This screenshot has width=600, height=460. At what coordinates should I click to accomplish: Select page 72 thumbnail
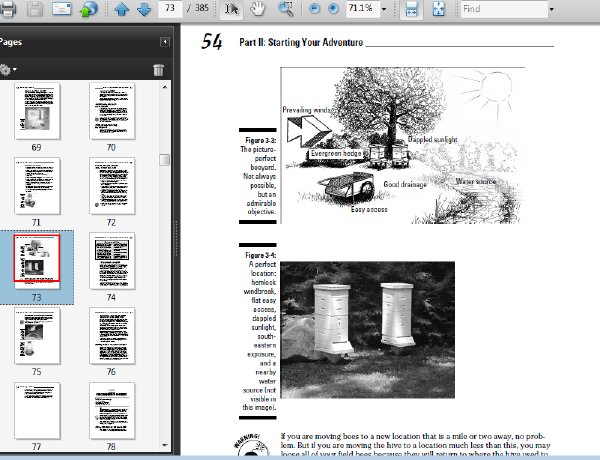click(112, 186)
